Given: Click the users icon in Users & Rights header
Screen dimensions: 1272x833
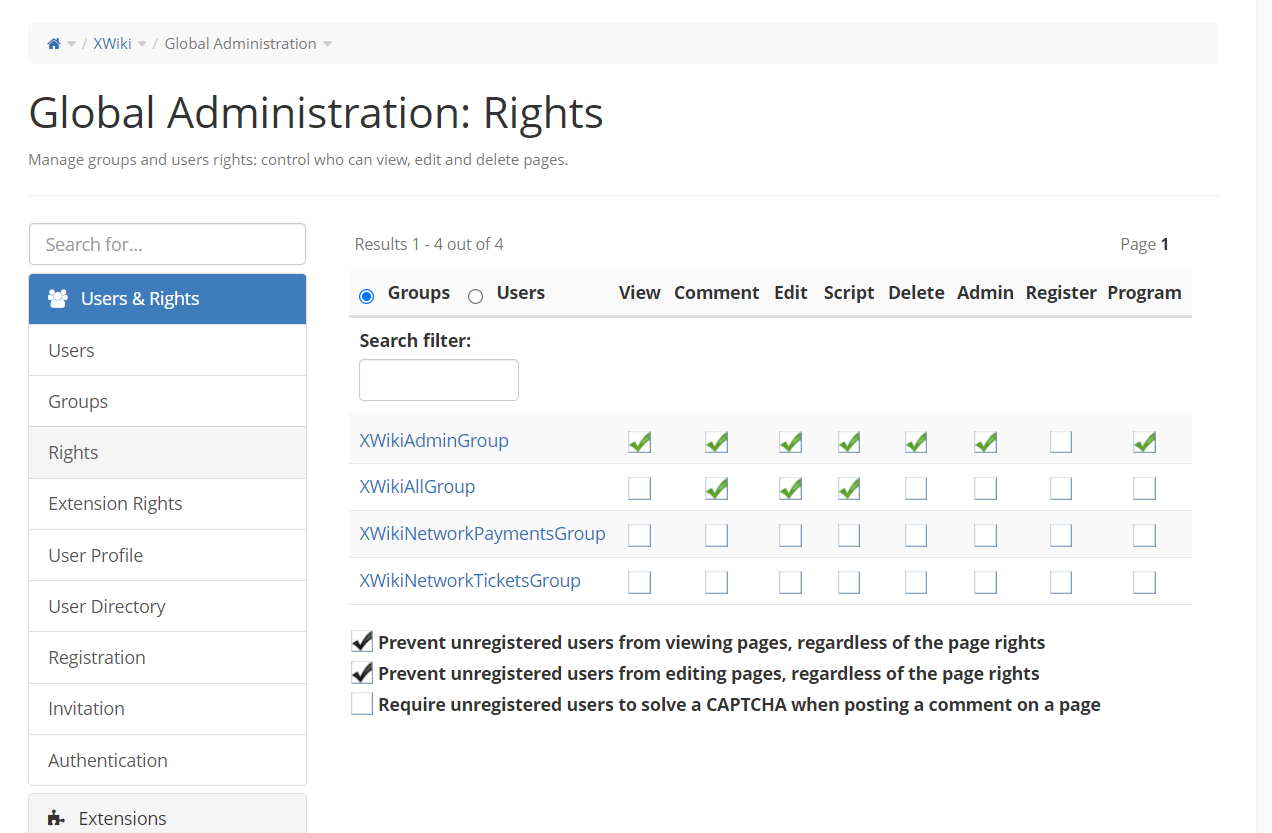Looking at the screenshot, I should [58, 298].
